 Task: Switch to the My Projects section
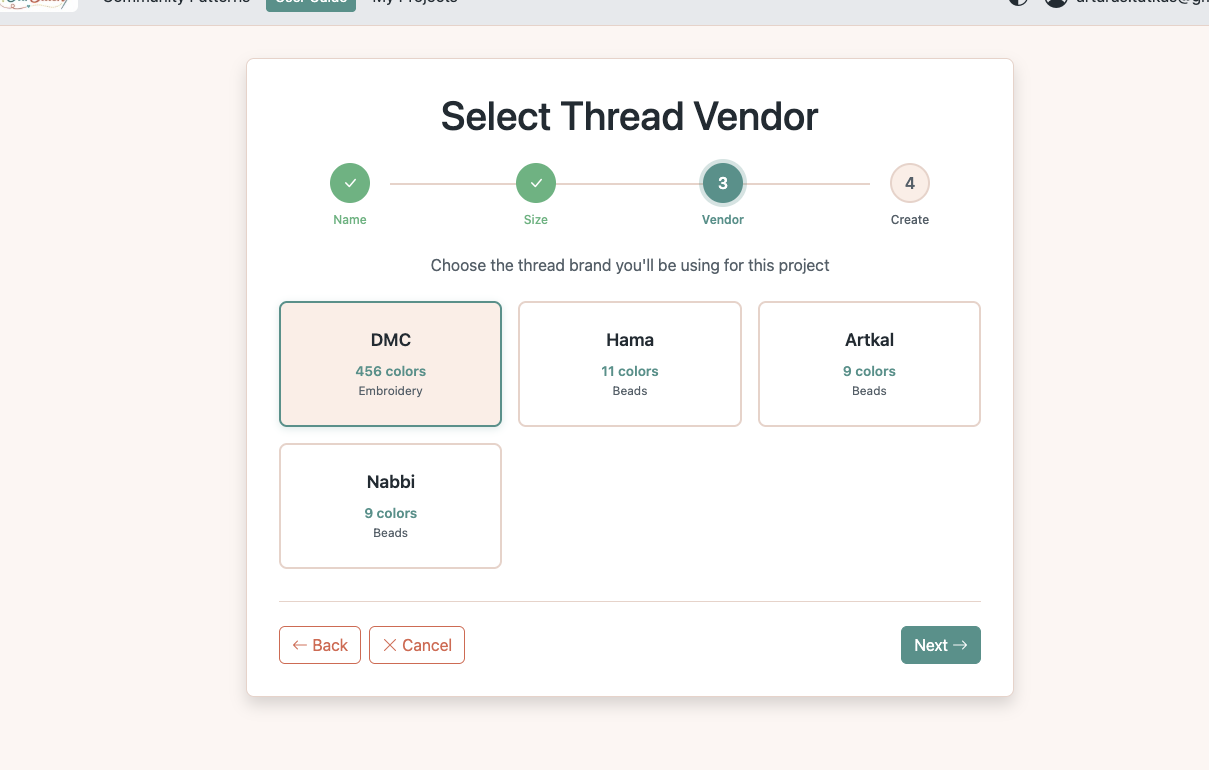[414, 4]
